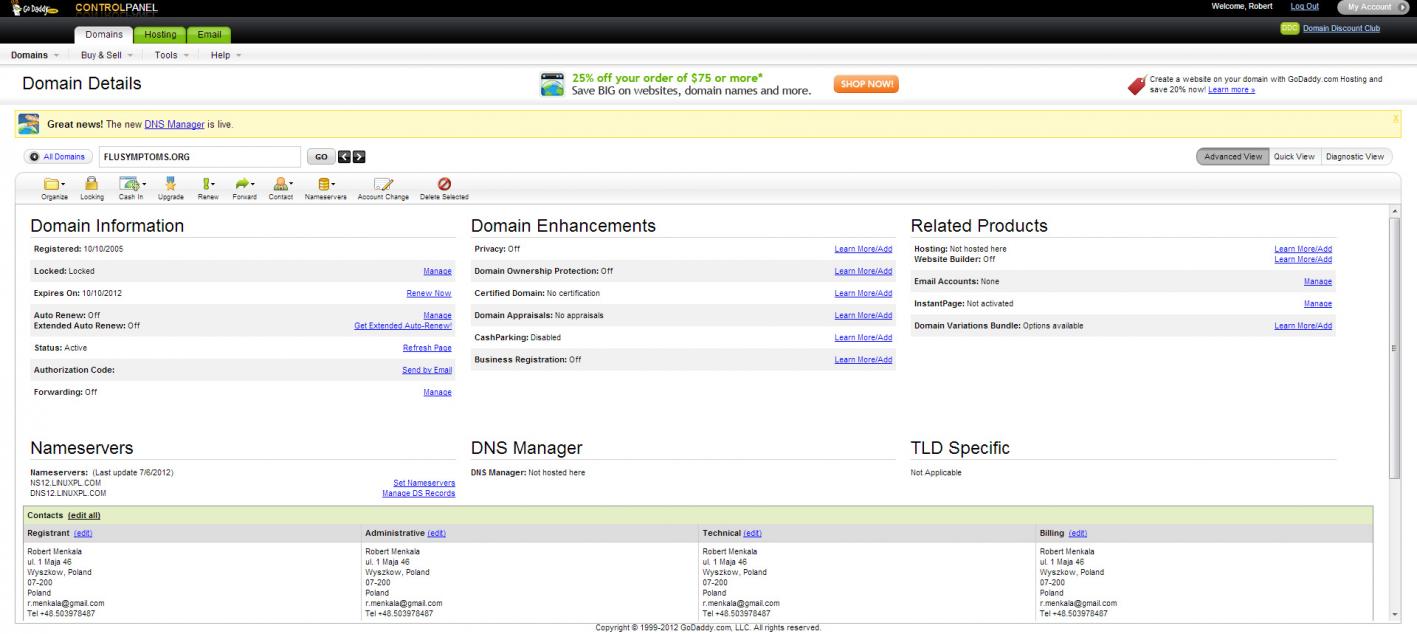The width and height of the screenshot is (1417, 634).
Task: Switch to Quick View
Action: (x=1294, y=157)
